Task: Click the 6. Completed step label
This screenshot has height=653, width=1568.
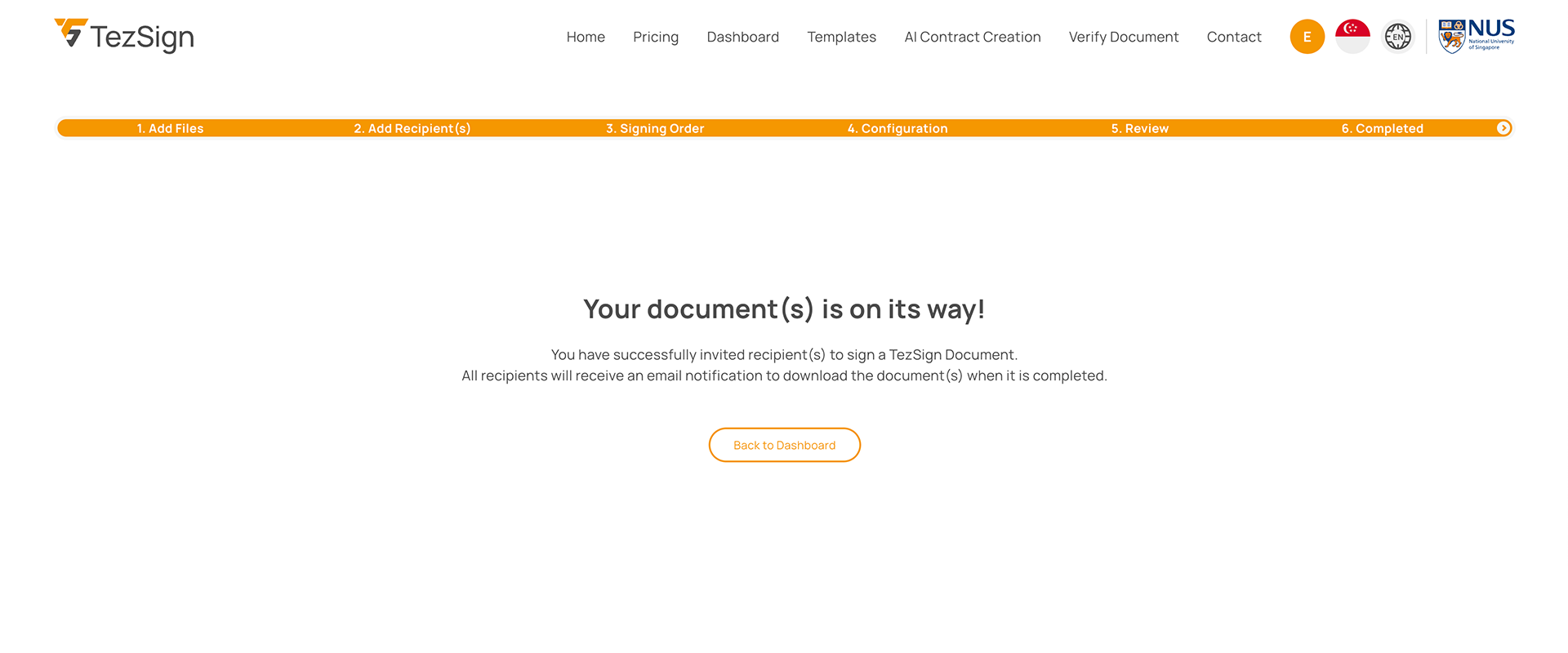Action: point(1382,128)
